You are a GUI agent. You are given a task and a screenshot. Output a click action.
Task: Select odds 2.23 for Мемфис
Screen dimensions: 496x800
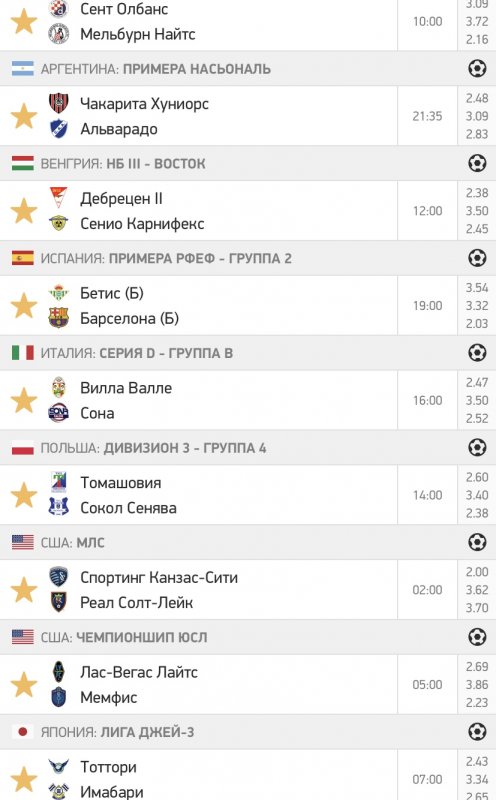(477, 703)
